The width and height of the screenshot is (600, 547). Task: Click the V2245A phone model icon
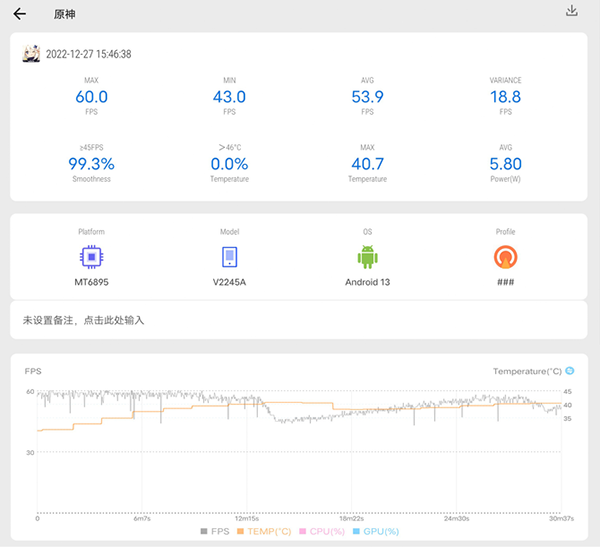click(229, 257)
